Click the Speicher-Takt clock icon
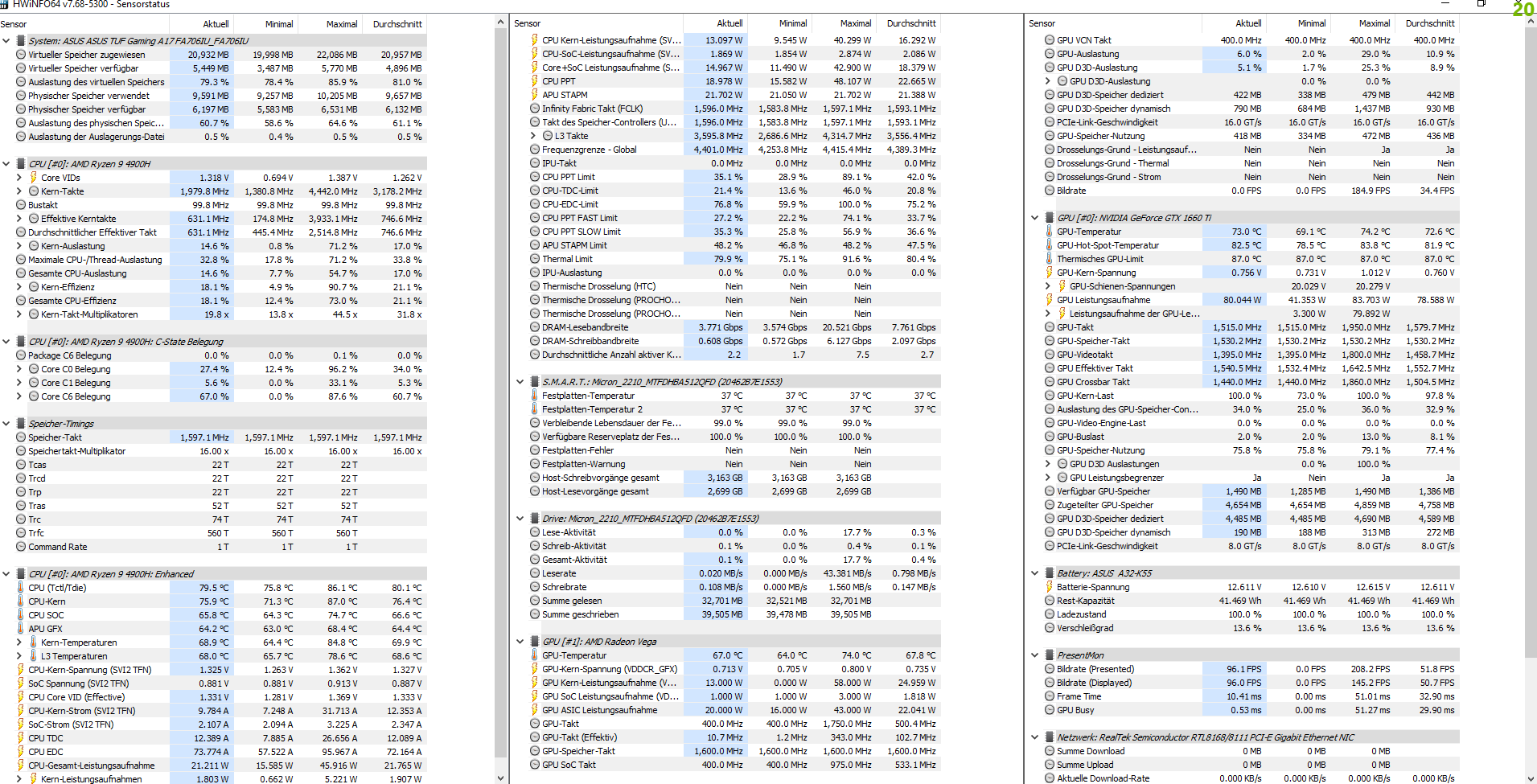The image size is (1537, 784). 21,437
